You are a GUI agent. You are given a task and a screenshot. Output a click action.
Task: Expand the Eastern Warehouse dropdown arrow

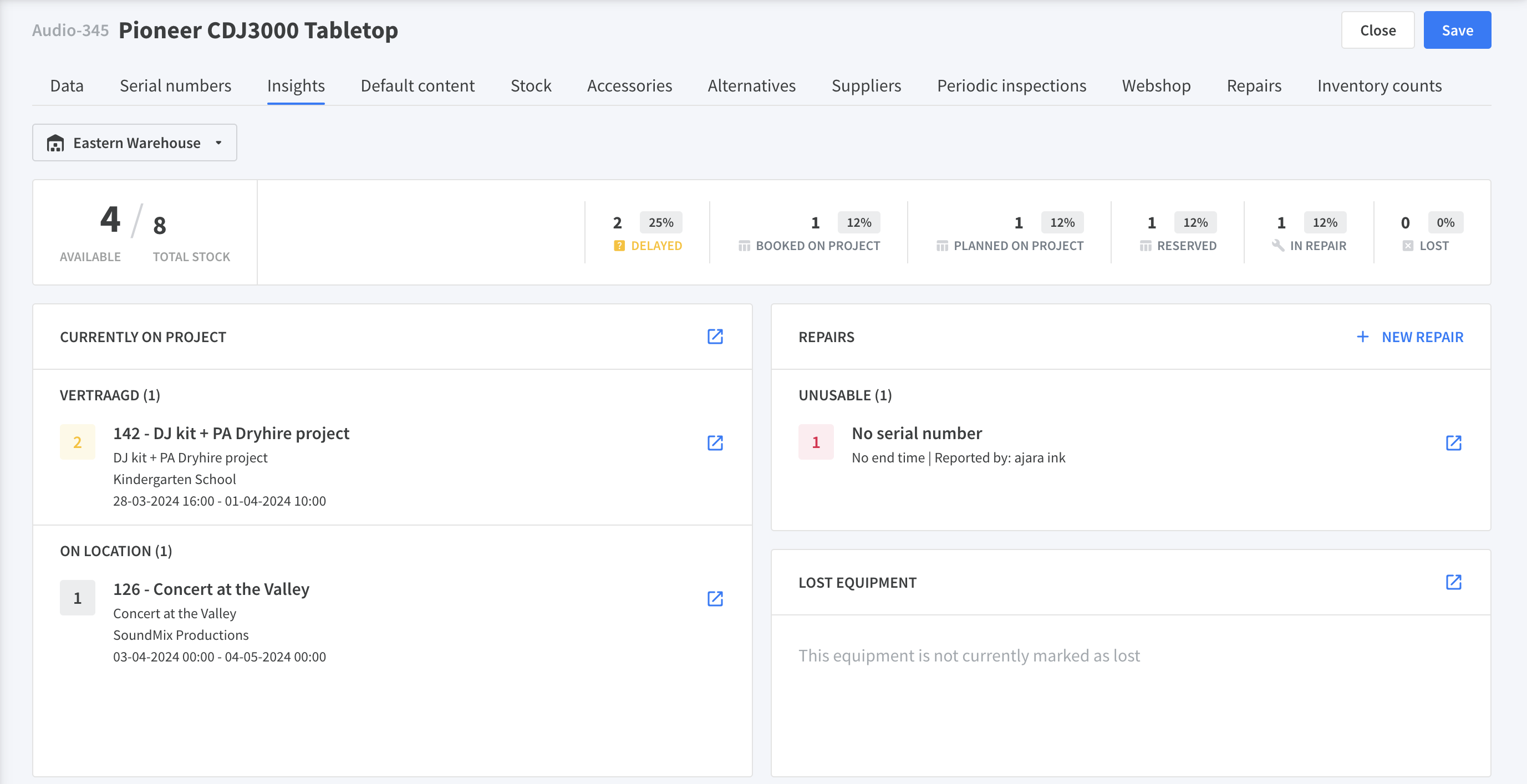[218, 143]
